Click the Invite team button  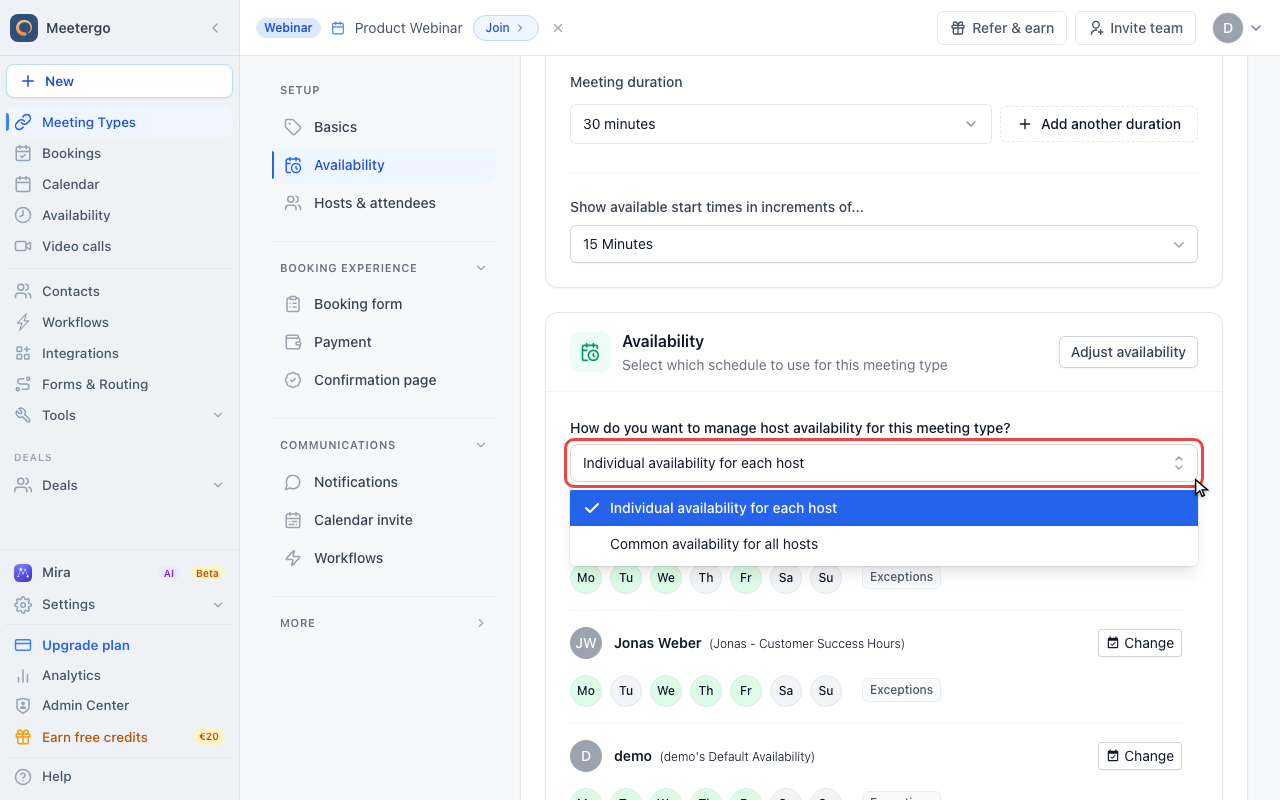(x=1135, y=28)
